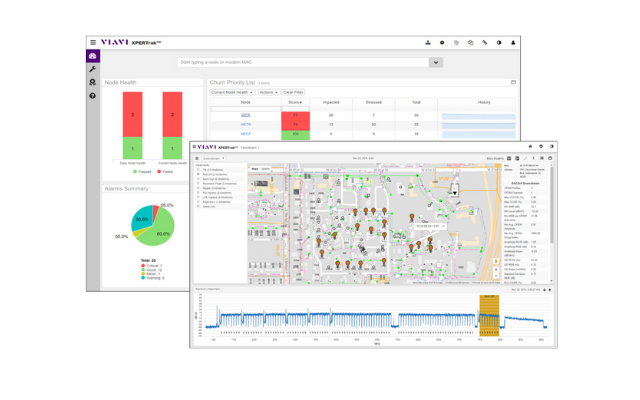The image size is (640, 400).
Task: Click Impacted column header
Action: pos(331,102)
